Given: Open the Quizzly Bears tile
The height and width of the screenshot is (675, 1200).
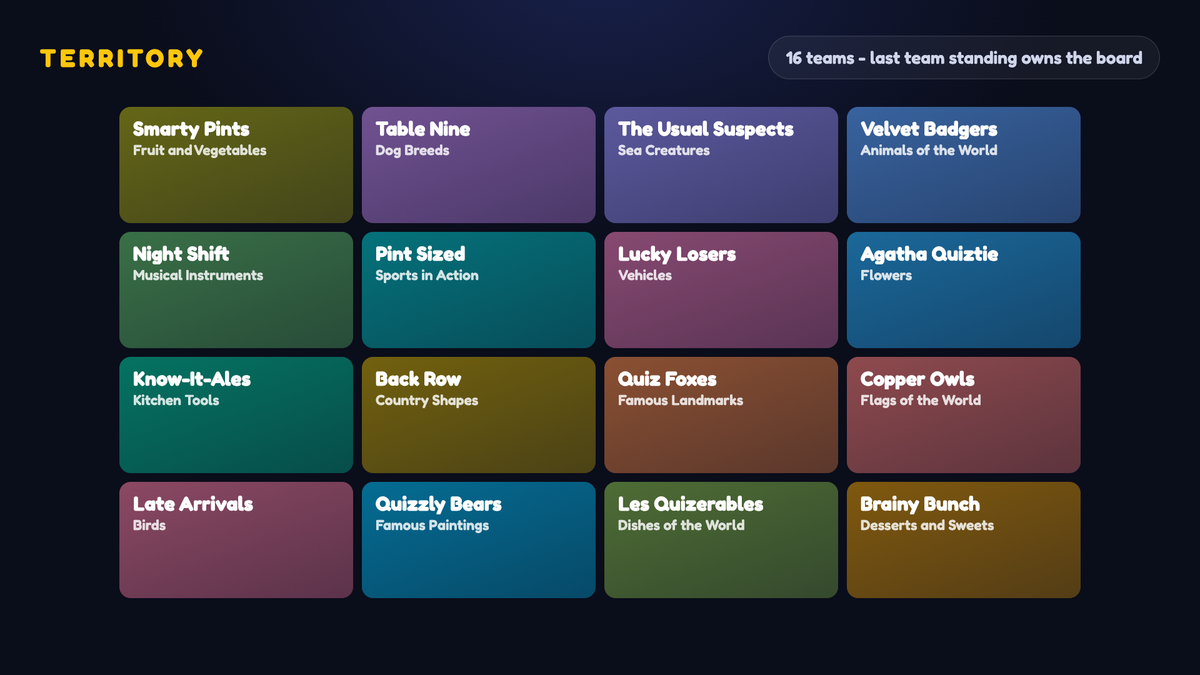Looking at the screenshot, I should [479, 540].
